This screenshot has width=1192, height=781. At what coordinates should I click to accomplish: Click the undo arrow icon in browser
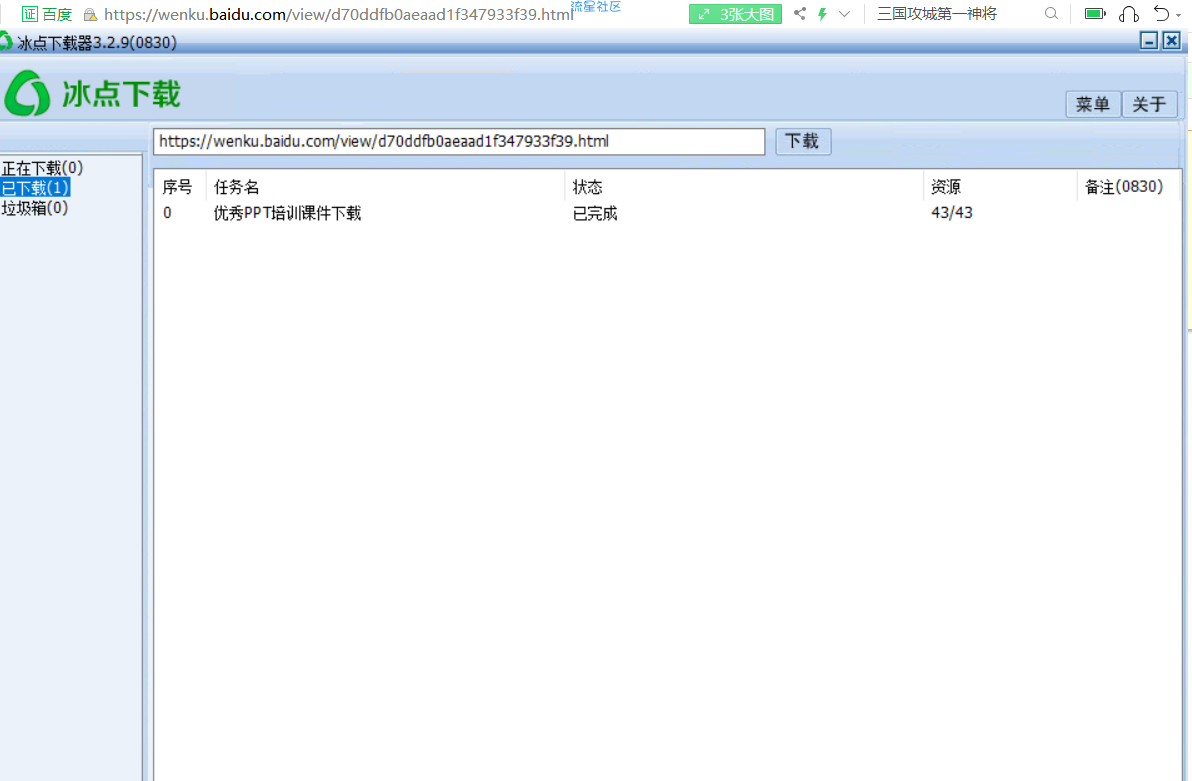click(x=1161, y=14)
